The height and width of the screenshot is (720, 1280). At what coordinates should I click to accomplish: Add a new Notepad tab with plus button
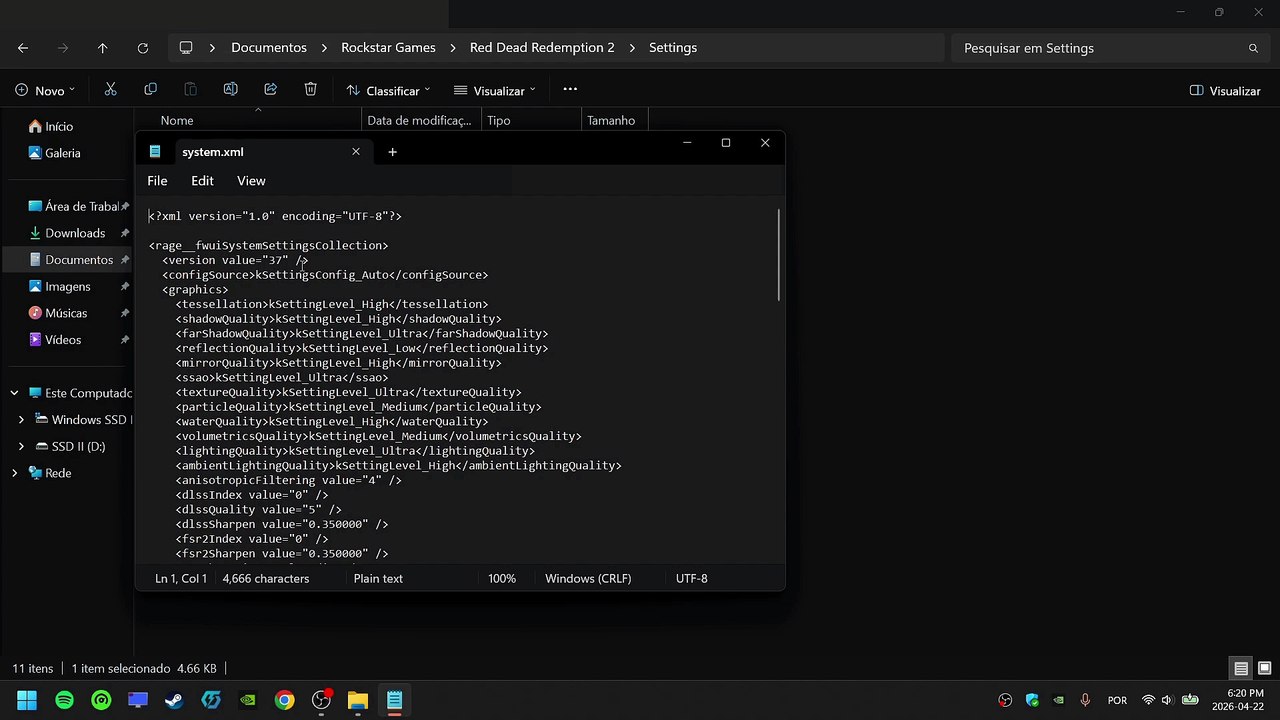pyautogui.click(x=392, y=152)
